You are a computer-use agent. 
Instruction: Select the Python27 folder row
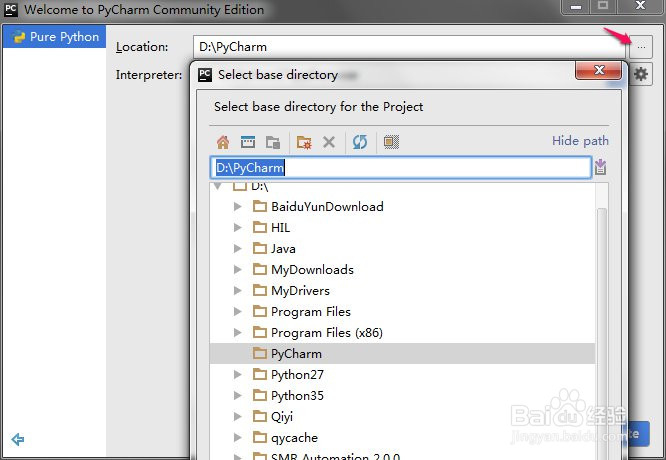click(x=403, y=374)
